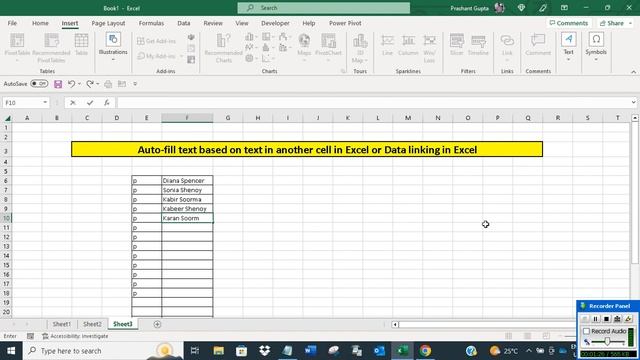
Task: Switch to the Power Pivot tab
Action: click(x=345, y=23)
